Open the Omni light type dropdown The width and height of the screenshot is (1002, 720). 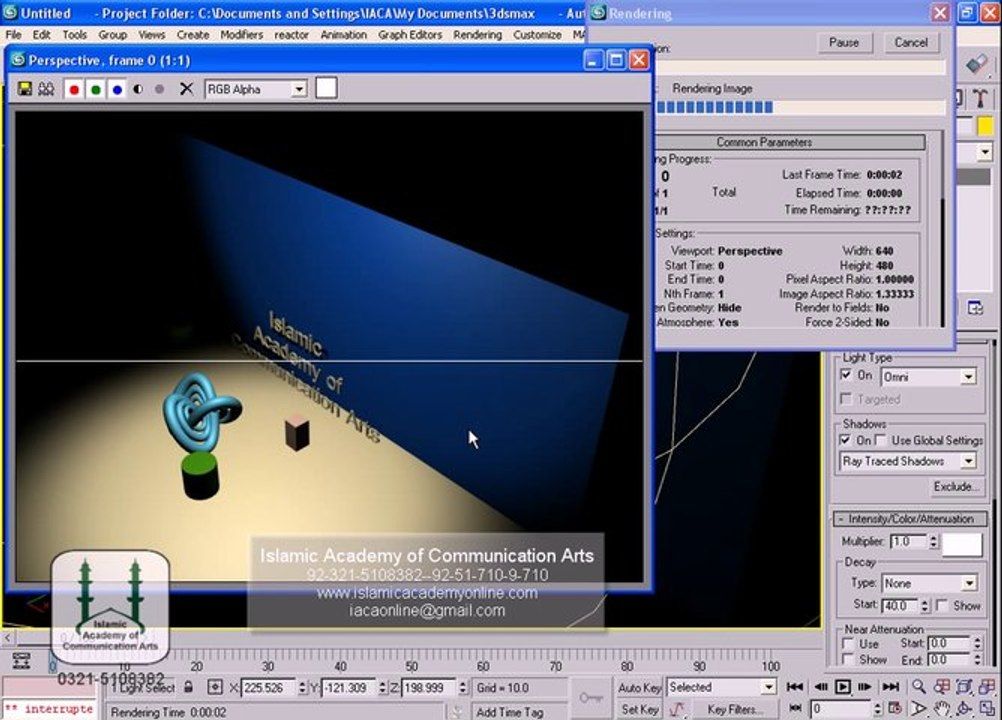(968, 377)
